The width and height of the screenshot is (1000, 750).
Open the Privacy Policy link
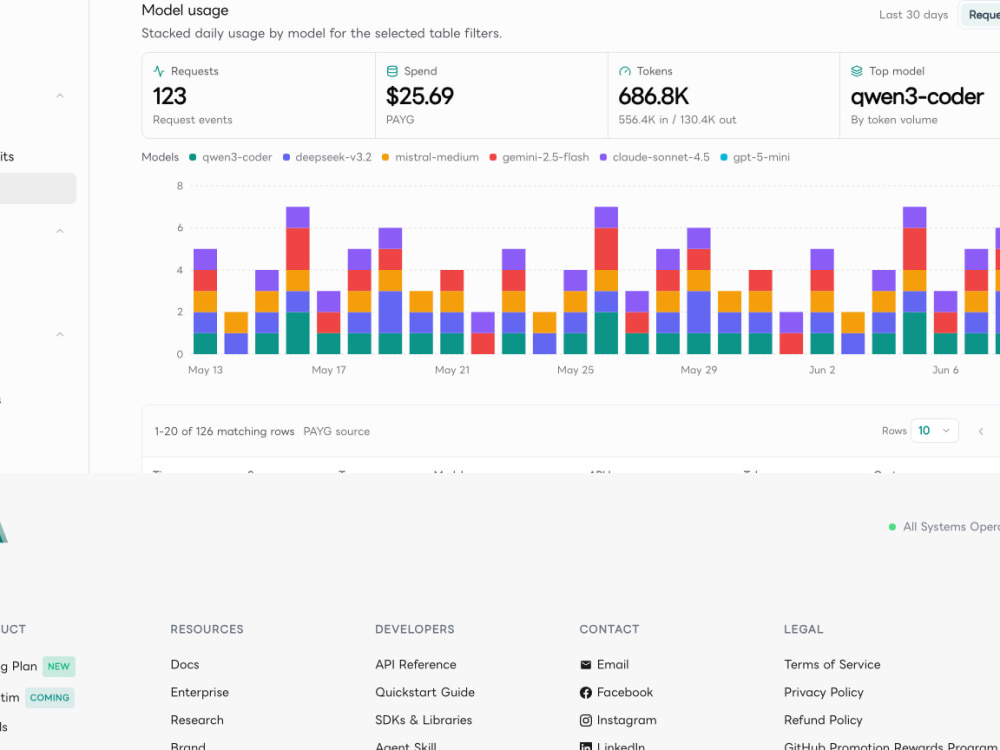[x=824, y=693]
